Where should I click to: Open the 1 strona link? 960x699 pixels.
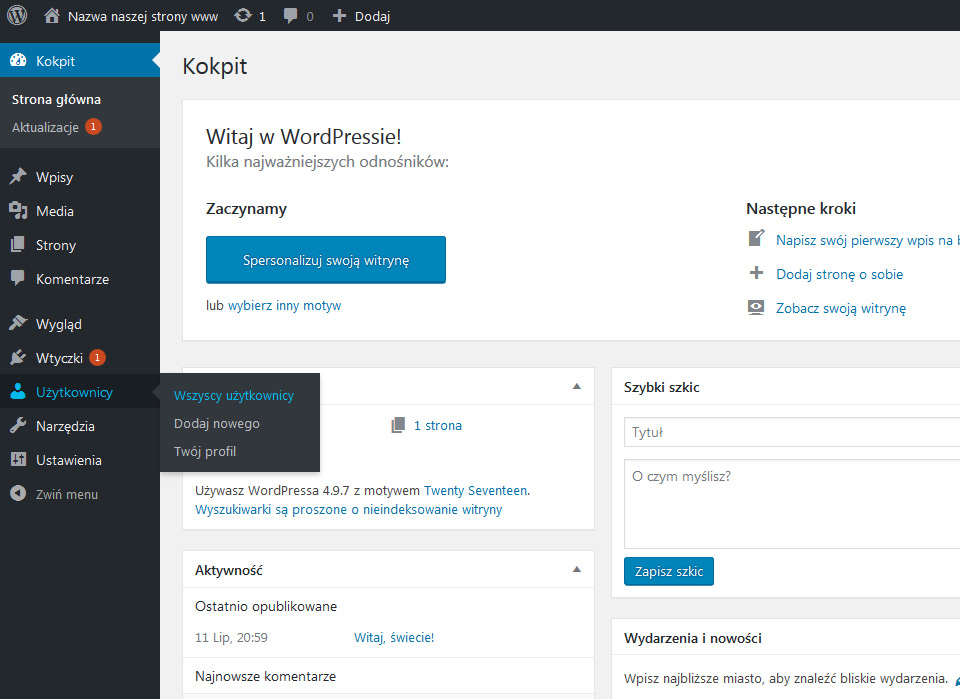(438, 425)
